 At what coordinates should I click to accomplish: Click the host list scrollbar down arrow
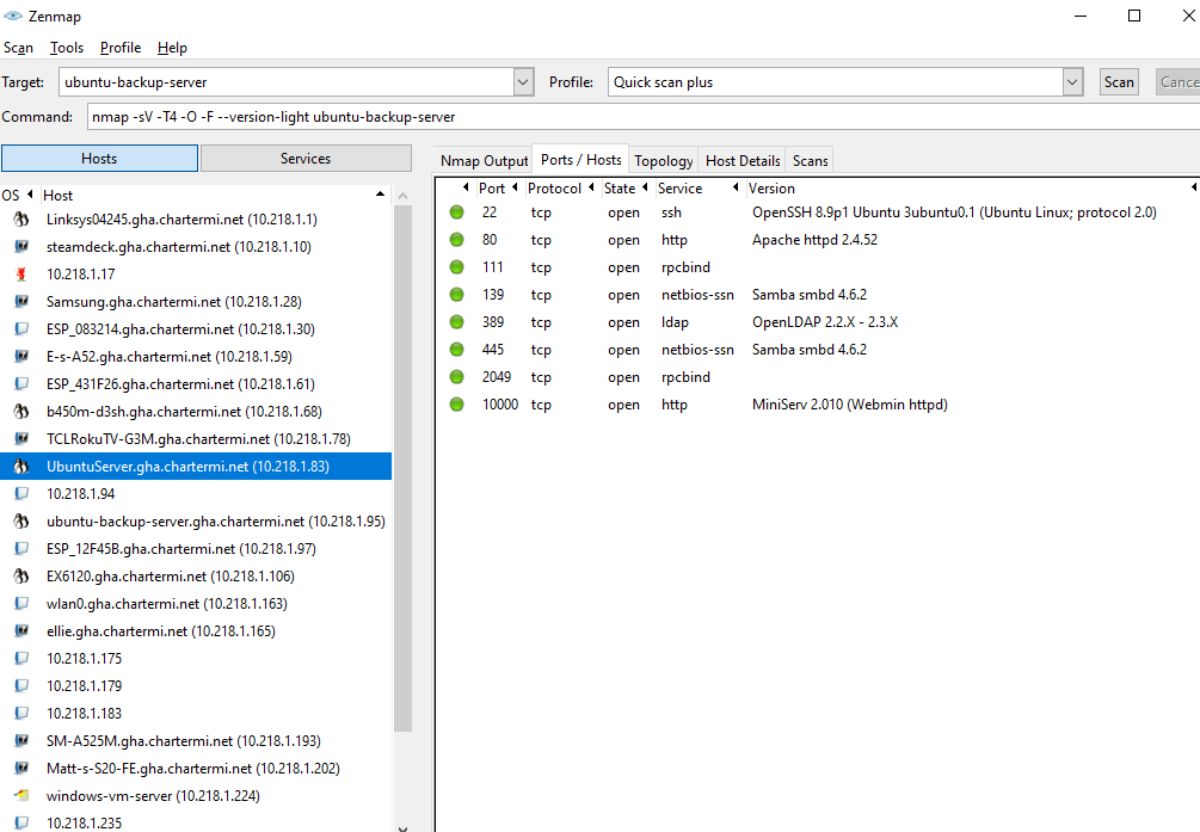402,827
